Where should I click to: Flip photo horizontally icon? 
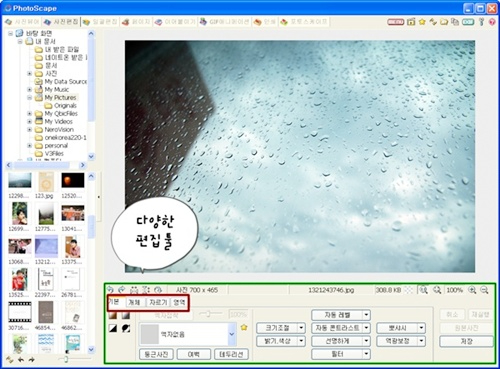tap(134, 290)
